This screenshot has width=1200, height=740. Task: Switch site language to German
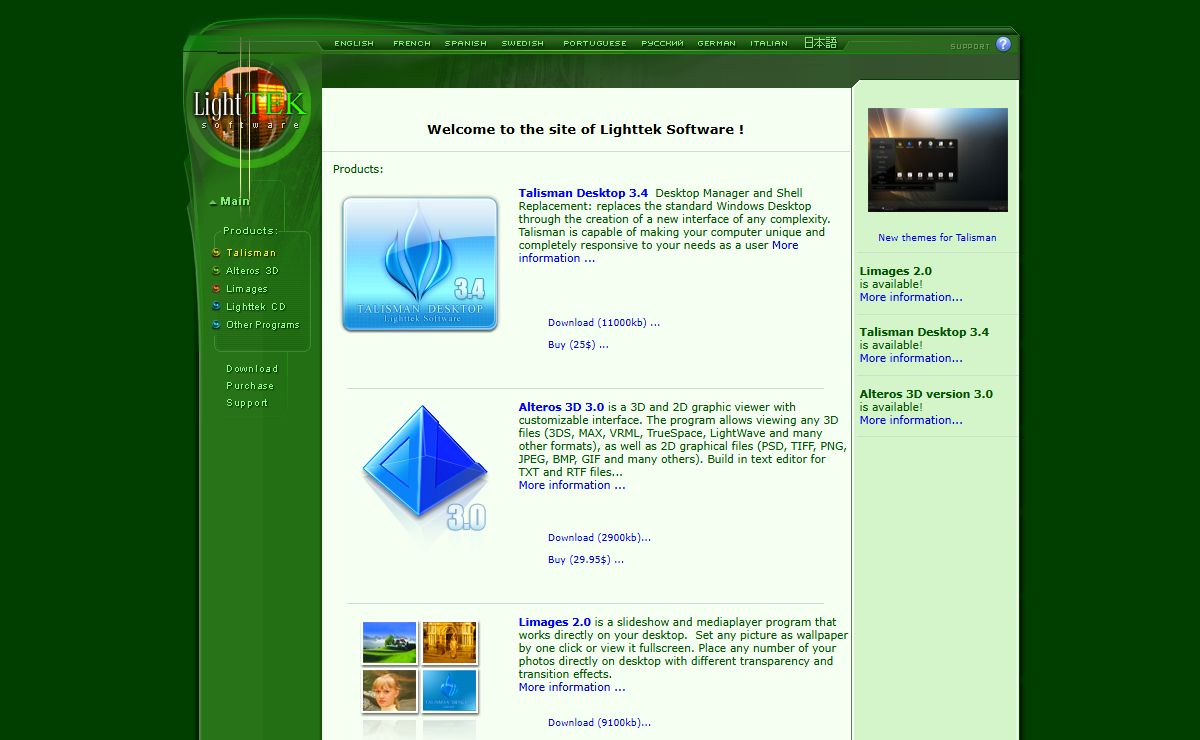point(717,44)
